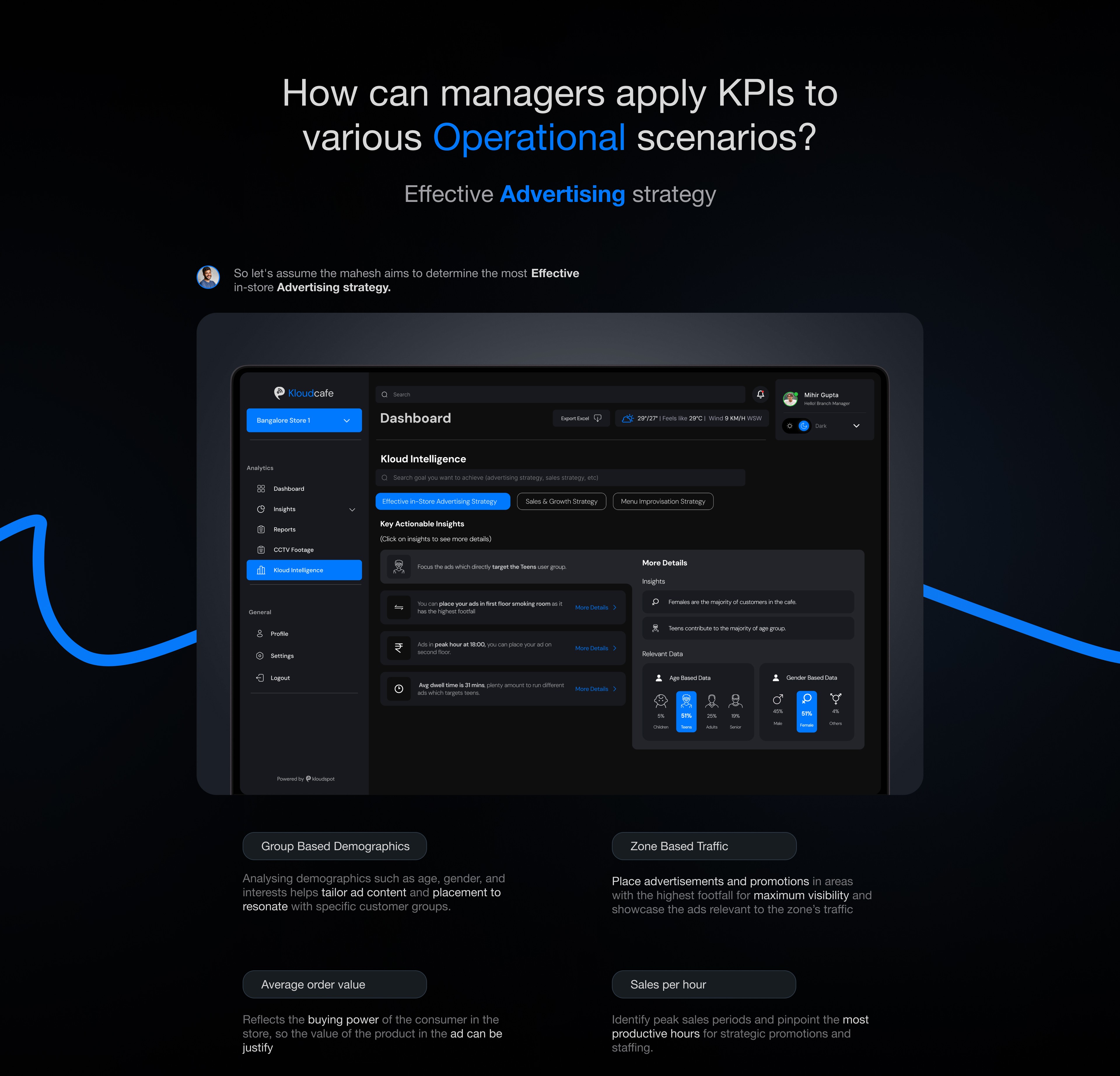Select the Settings gear in sidebar
Image resolution: width=1120 pixels, height=1076 pixels.
tap(260, 656)
